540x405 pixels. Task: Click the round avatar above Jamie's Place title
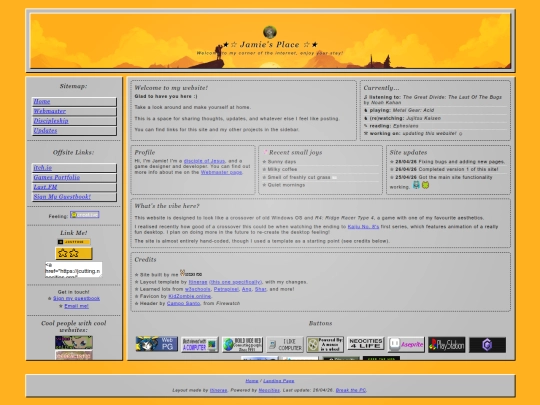pos(270,32)
